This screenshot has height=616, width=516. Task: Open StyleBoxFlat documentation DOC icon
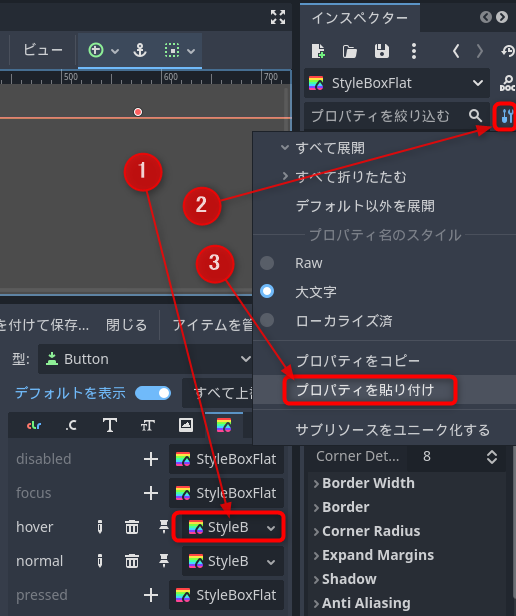(x=507, y=83)
